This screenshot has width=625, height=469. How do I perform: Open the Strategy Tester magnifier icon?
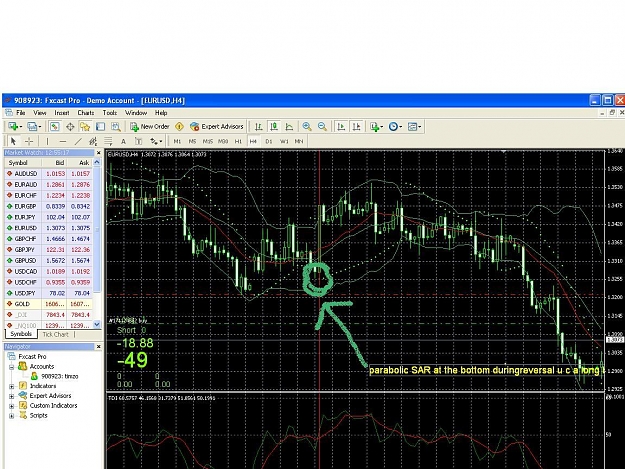116,127
